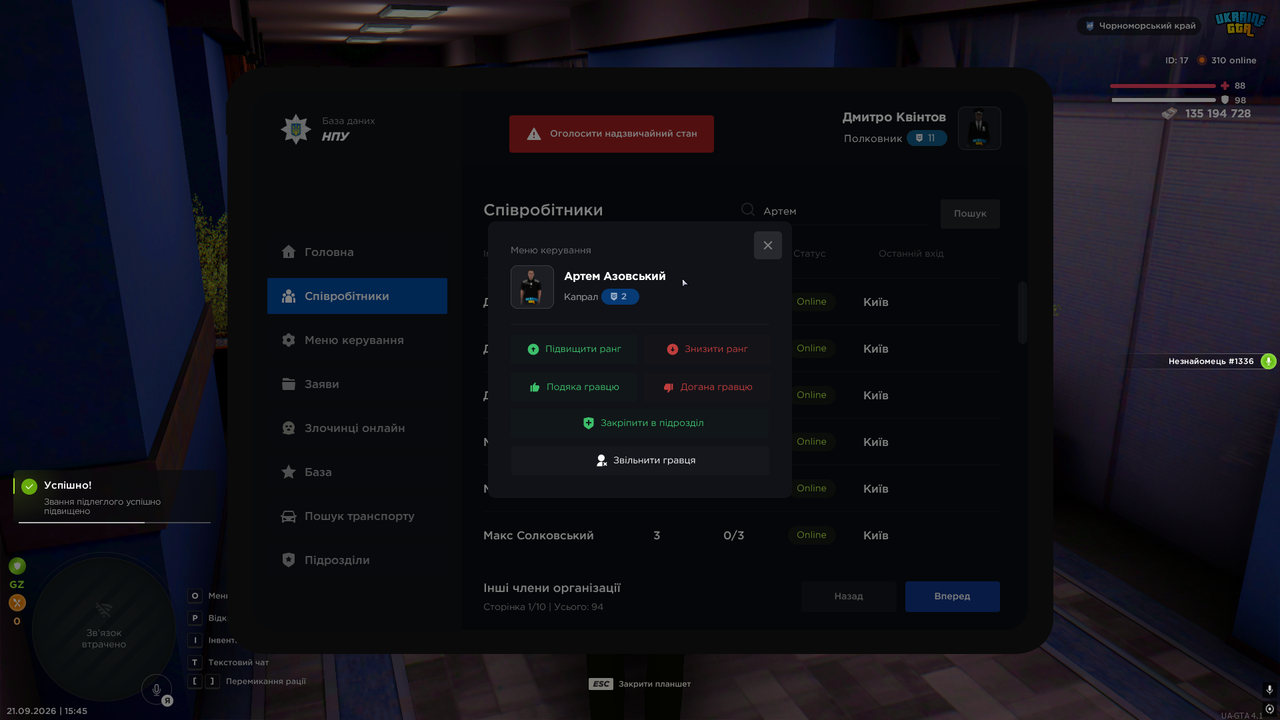
Task: Click the folder icon beside Заяви
Action: pos(289,384)
